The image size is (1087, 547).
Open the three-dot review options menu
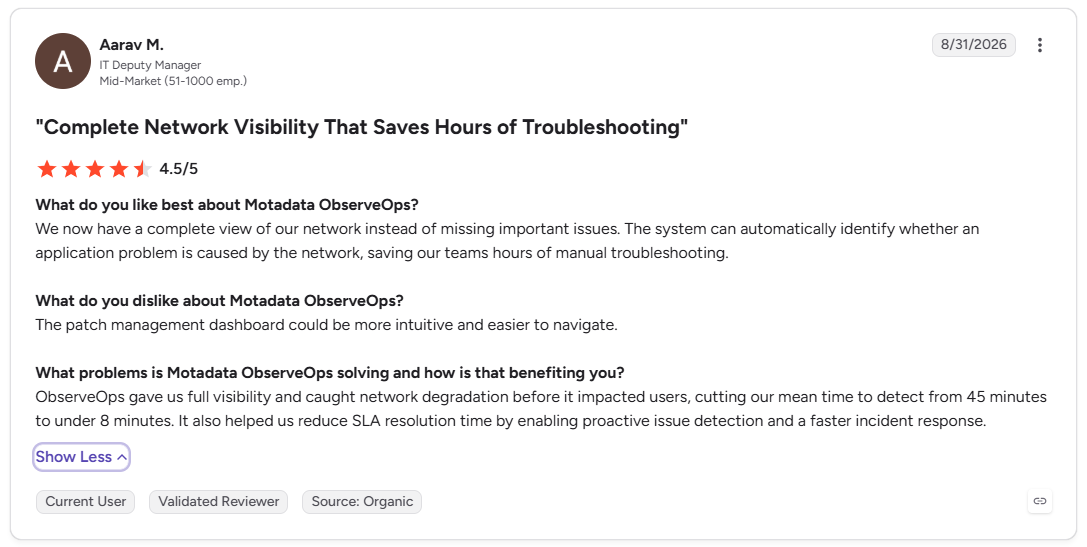pyautogui.click(x=1039, y=45)
